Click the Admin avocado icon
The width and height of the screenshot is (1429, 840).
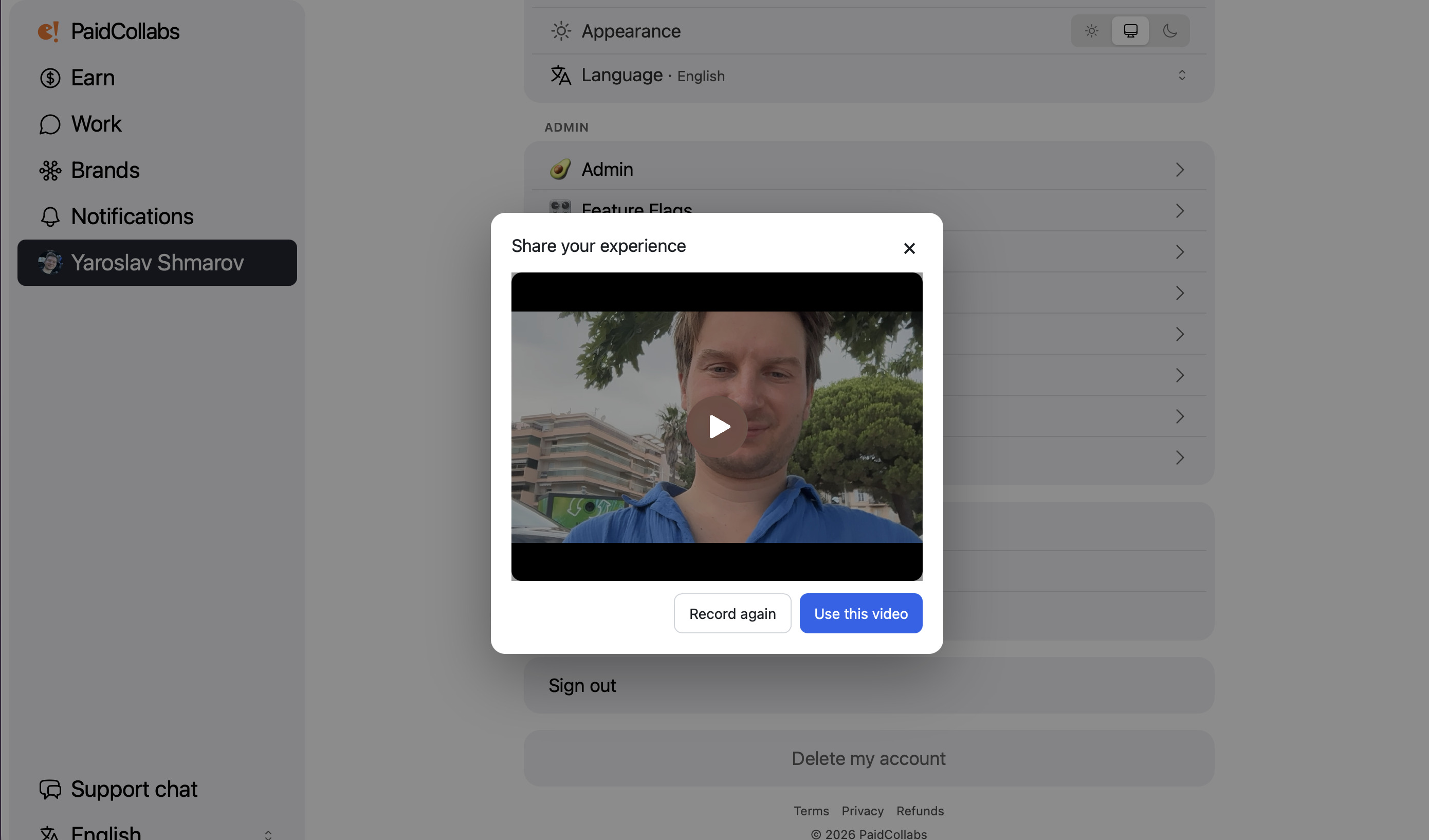560,169
